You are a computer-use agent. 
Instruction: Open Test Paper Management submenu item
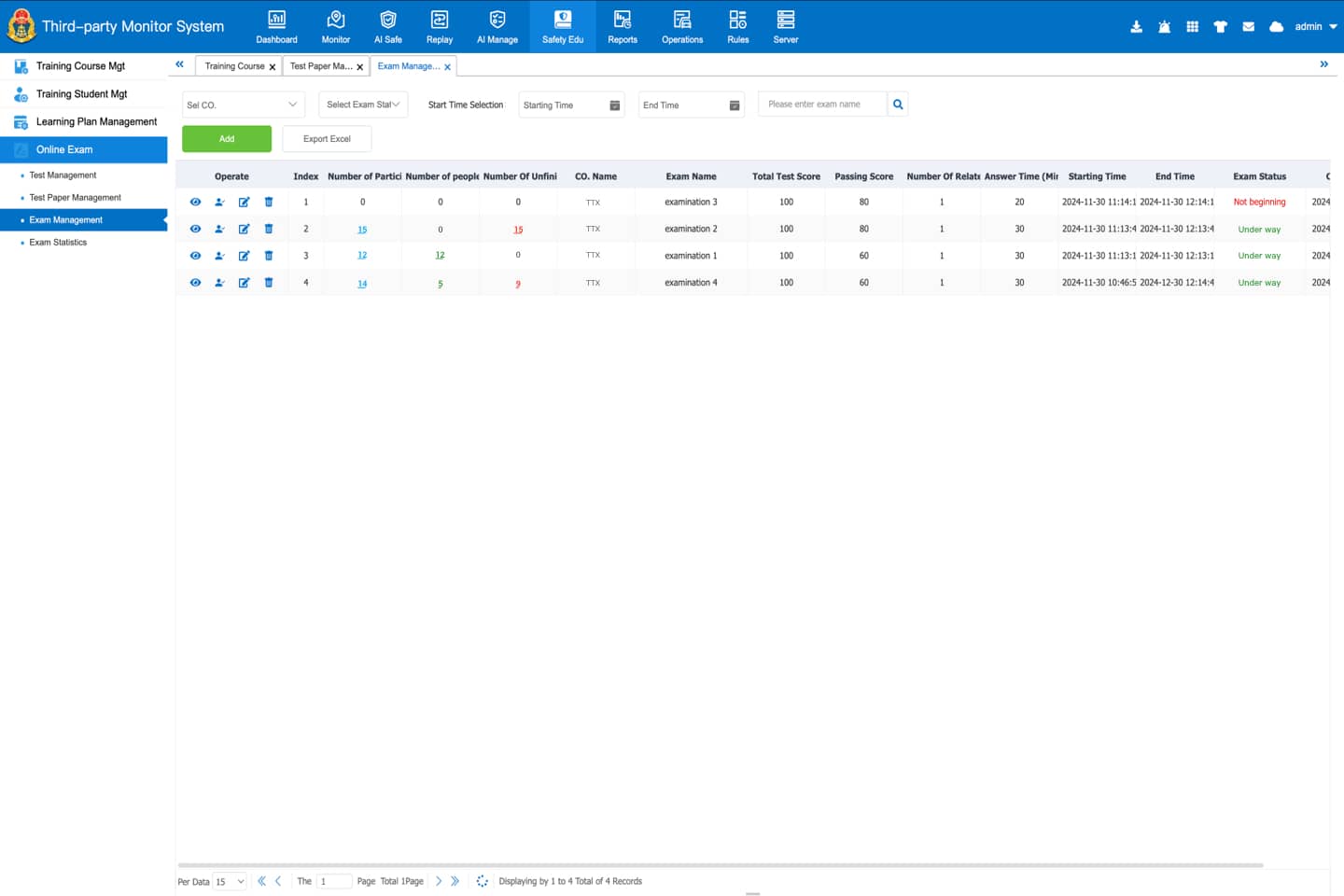click(75, 198)
